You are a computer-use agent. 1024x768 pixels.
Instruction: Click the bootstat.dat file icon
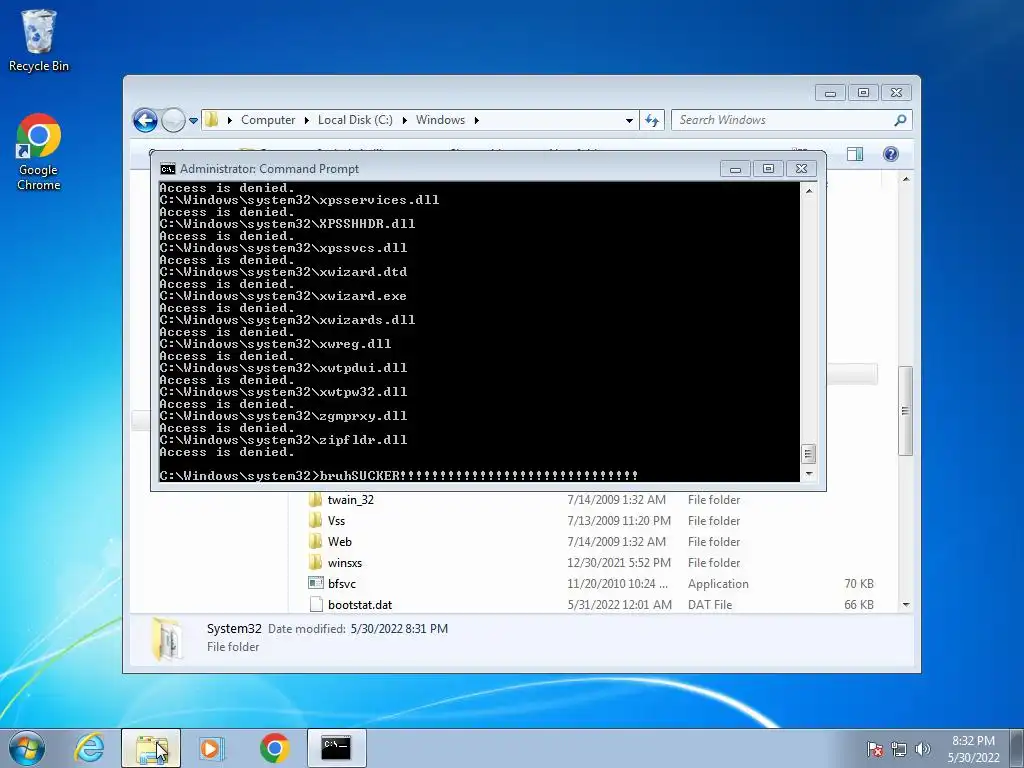(x=316, y=604)
